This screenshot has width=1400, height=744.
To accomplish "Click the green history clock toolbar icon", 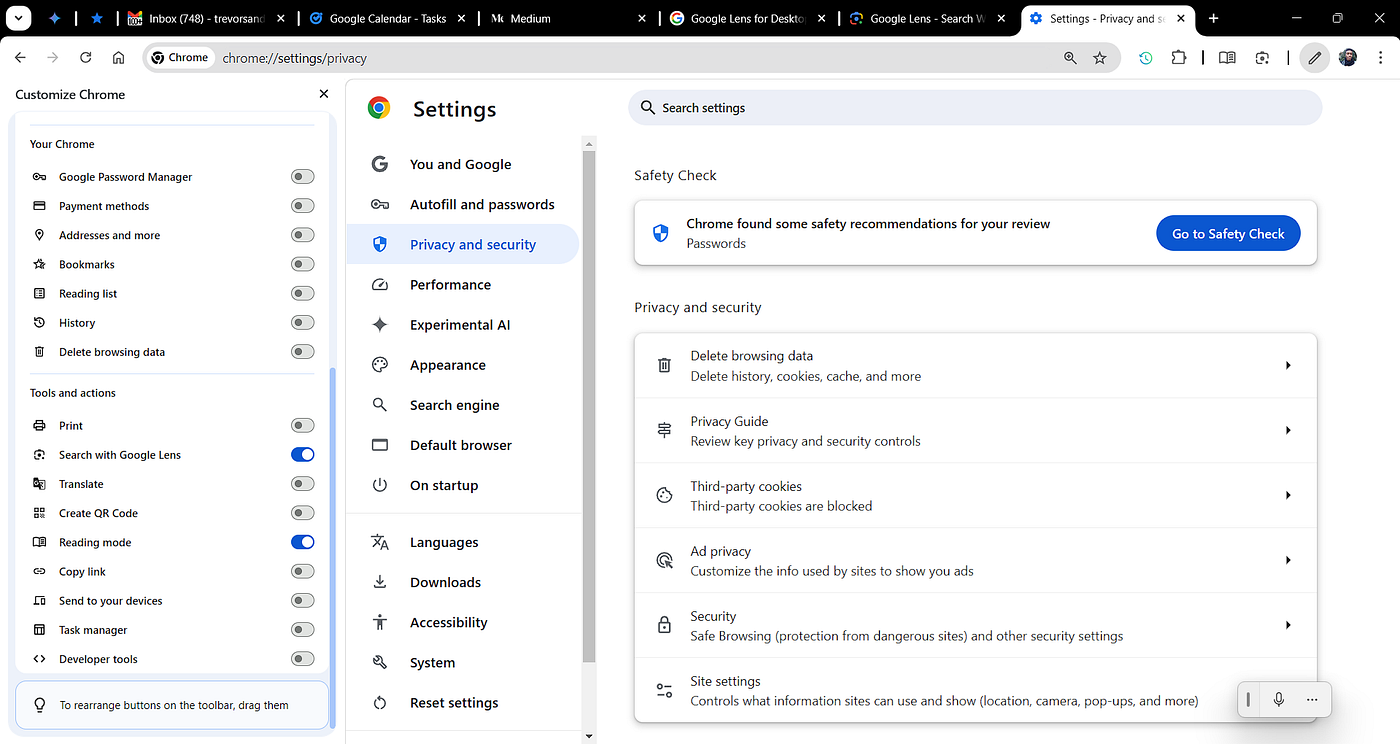I will pos(1146,58).
